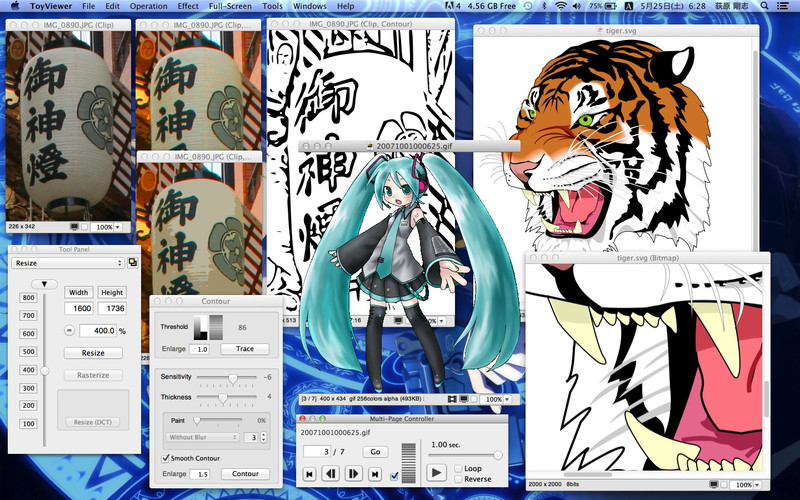
Task: Jump to last page button
Action: [x=375, y=474]
